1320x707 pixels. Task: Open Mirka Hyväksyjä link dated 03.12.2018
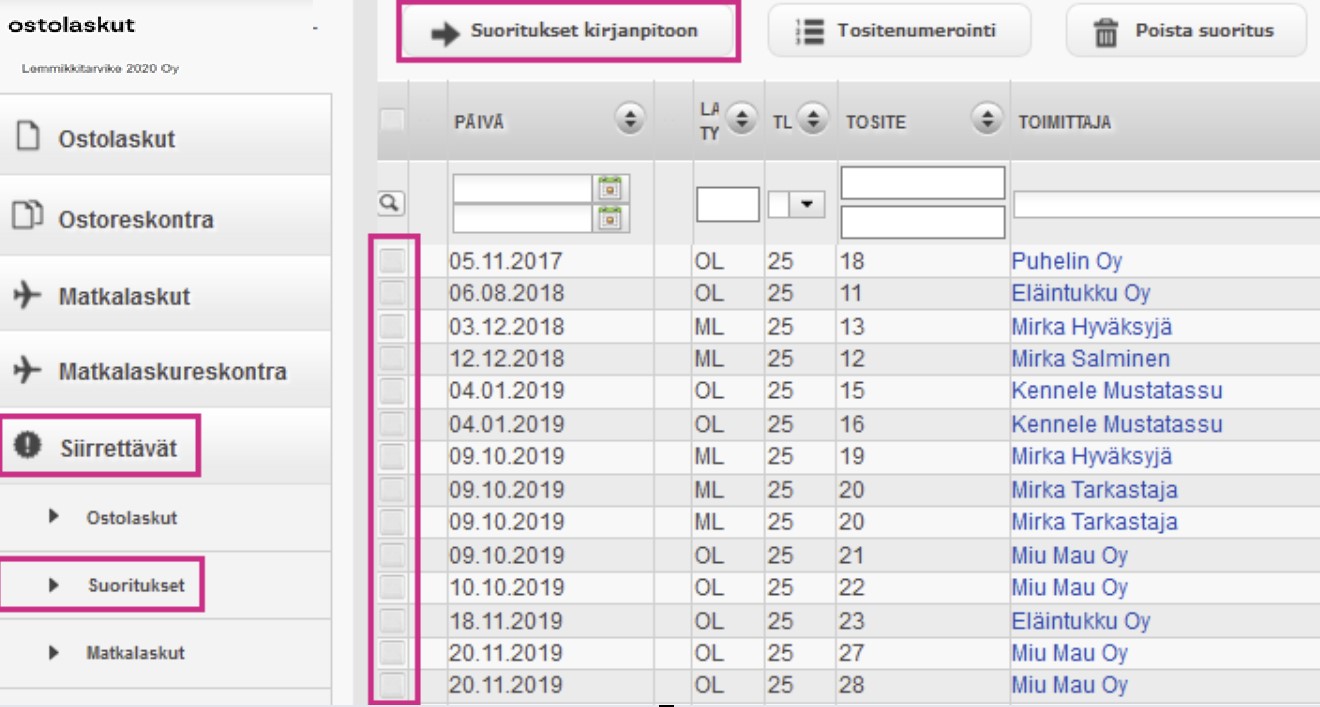[1091, 327]
